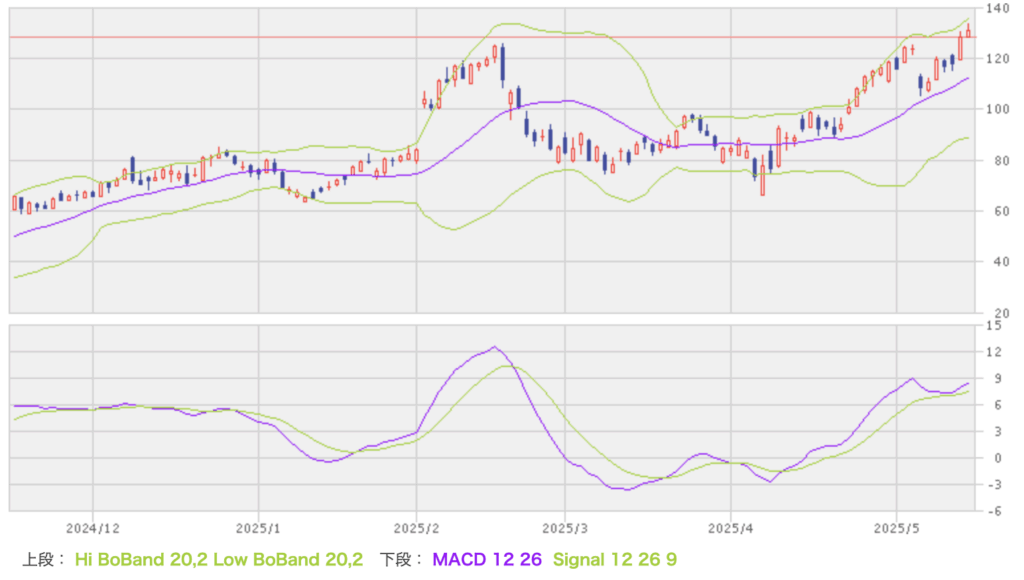Click the 2025/5 date label
The image size is (1024, 580).
point(897,528)
